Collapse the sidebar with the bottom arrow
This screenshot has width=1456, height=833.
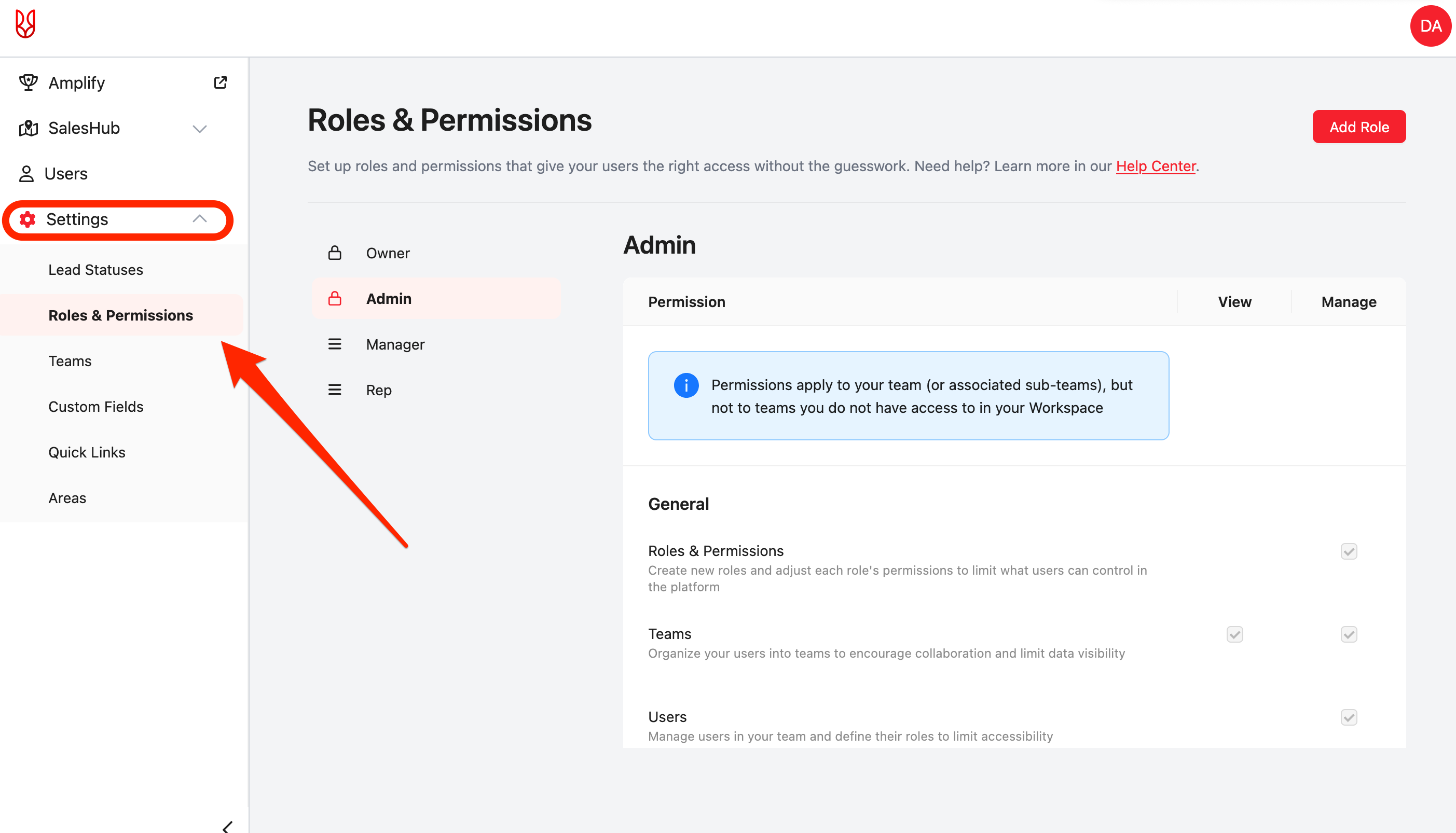click(228, 826)
